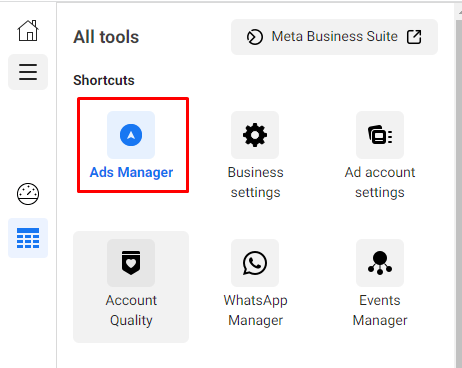Image resolution: width=462 pixels, height=368 pixels.
Task: Open Business settings gear shortcut
Action: [255, 155]
